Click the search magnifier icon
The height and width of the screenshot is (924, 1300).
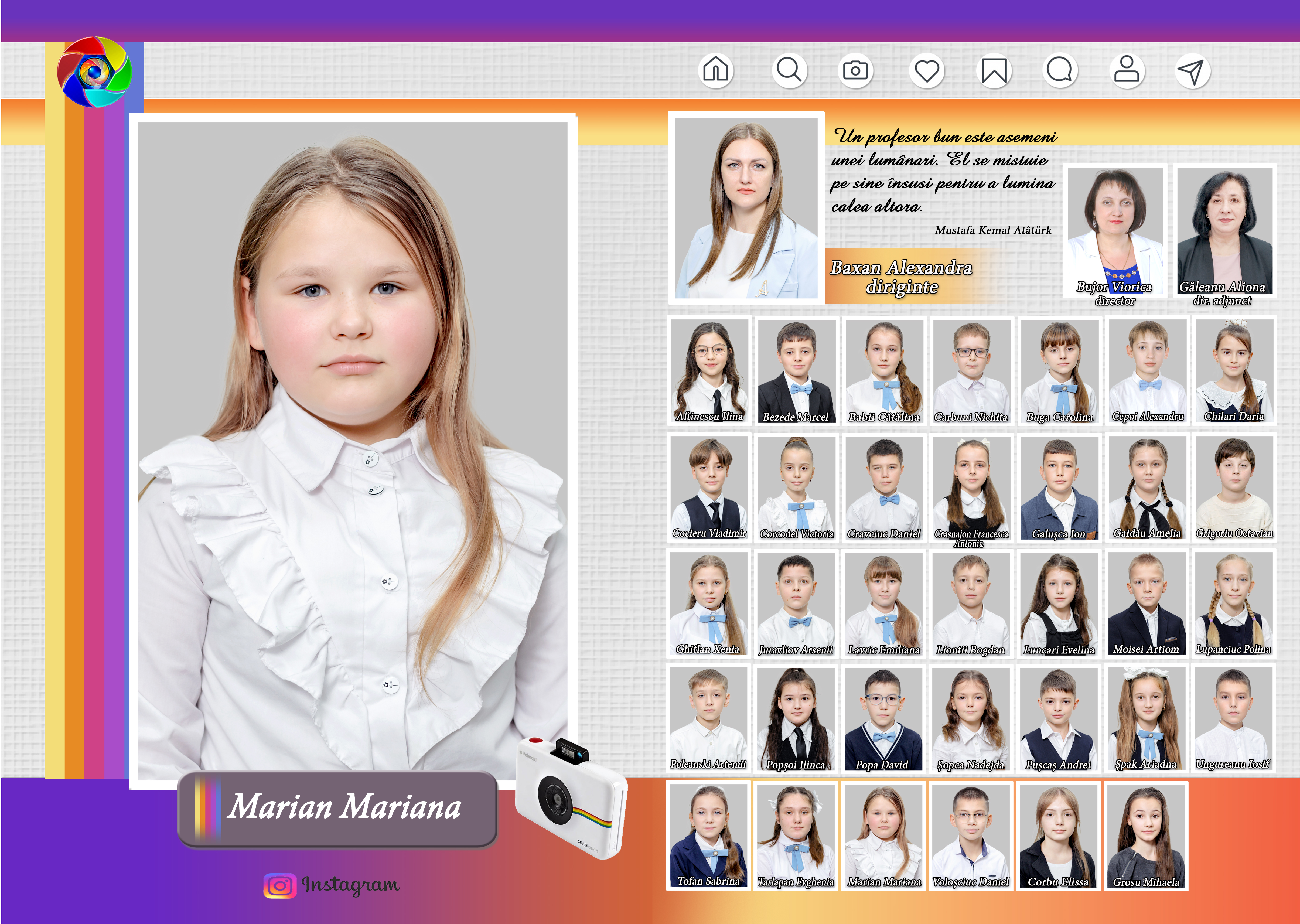pos(789,71)
